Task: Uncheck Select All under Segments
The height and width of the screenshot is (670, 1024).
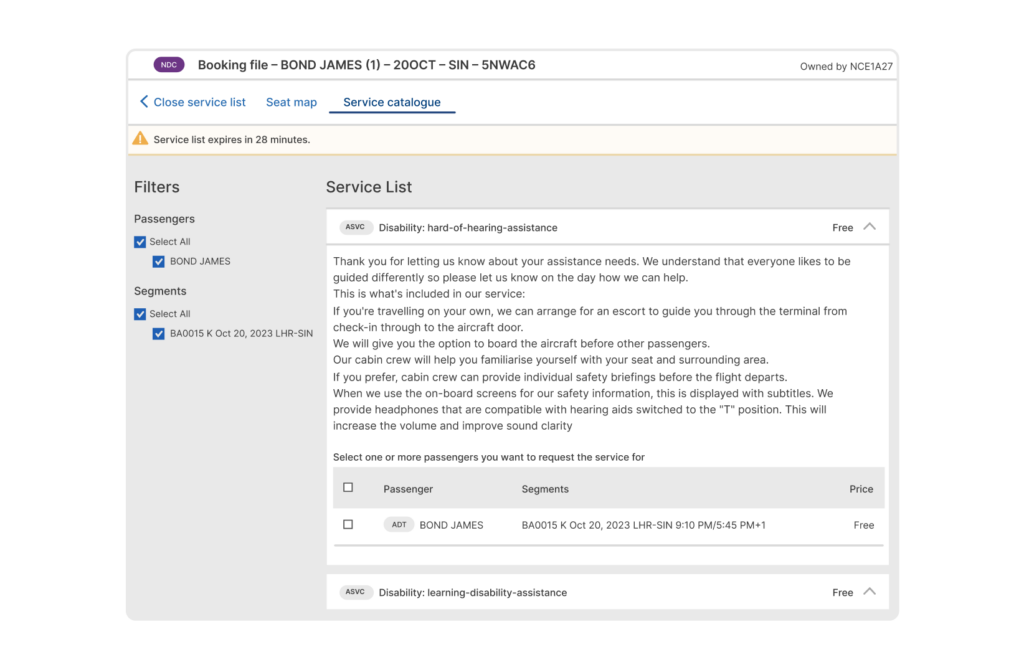Action: point(140,313)
